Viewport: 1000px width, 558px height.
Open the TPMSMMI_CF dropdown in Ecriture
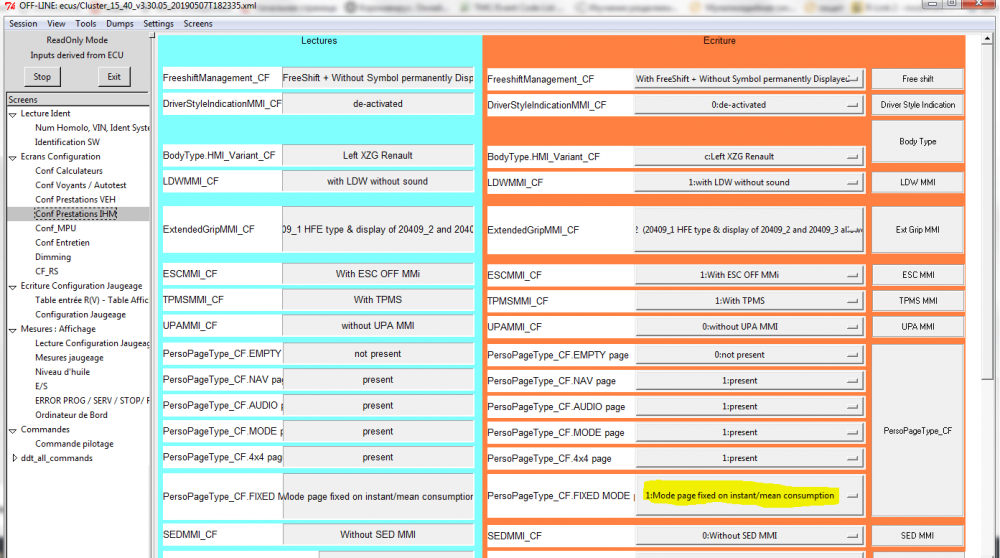point(749,301)
